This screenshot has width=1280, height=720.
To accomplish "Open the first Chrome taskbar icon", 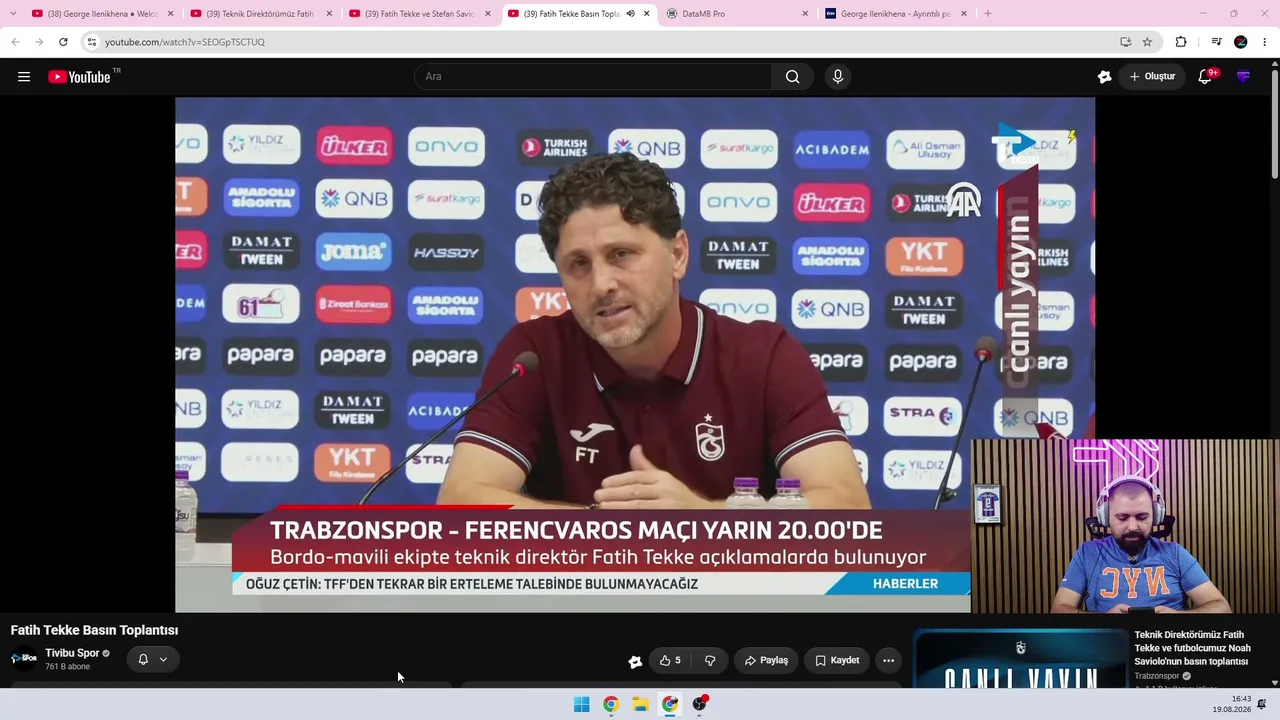I will click(x=610, y=704).
